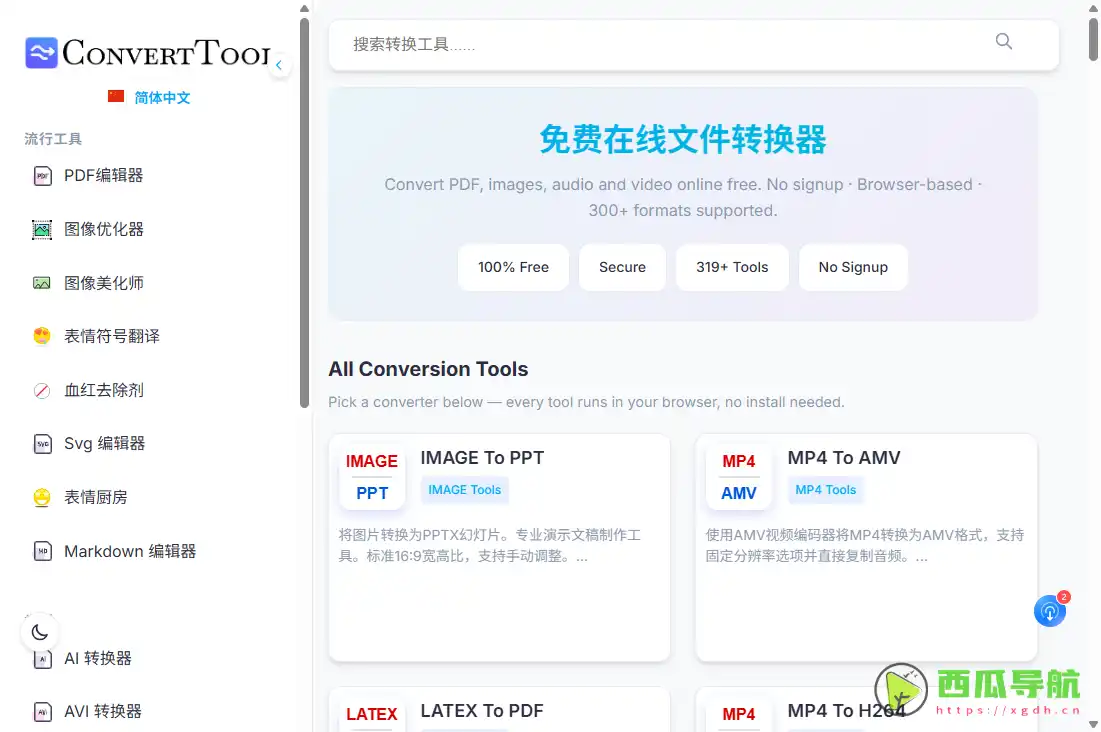1101x732 pixels.
Task: Collapse the sidebar with the chevron button
Action: (279, 65)
